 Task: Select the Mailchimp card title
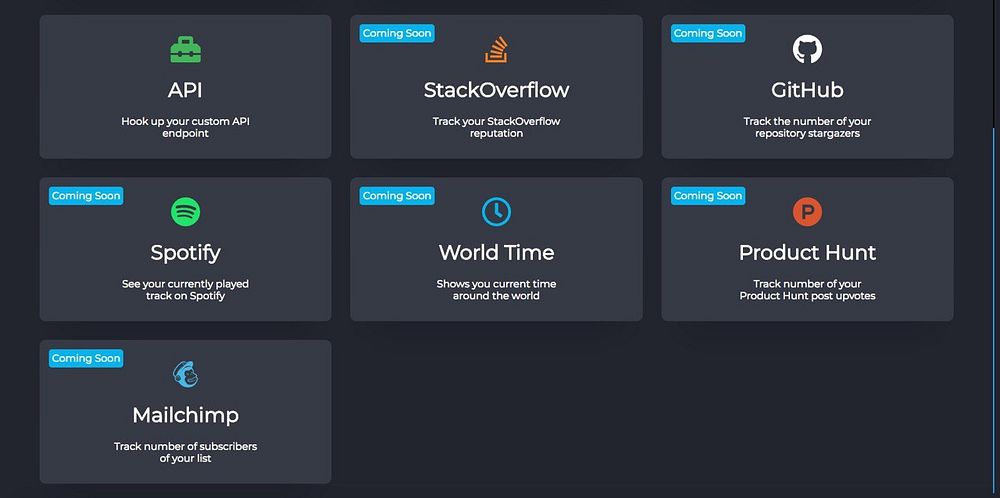click(x=186, y=416)
